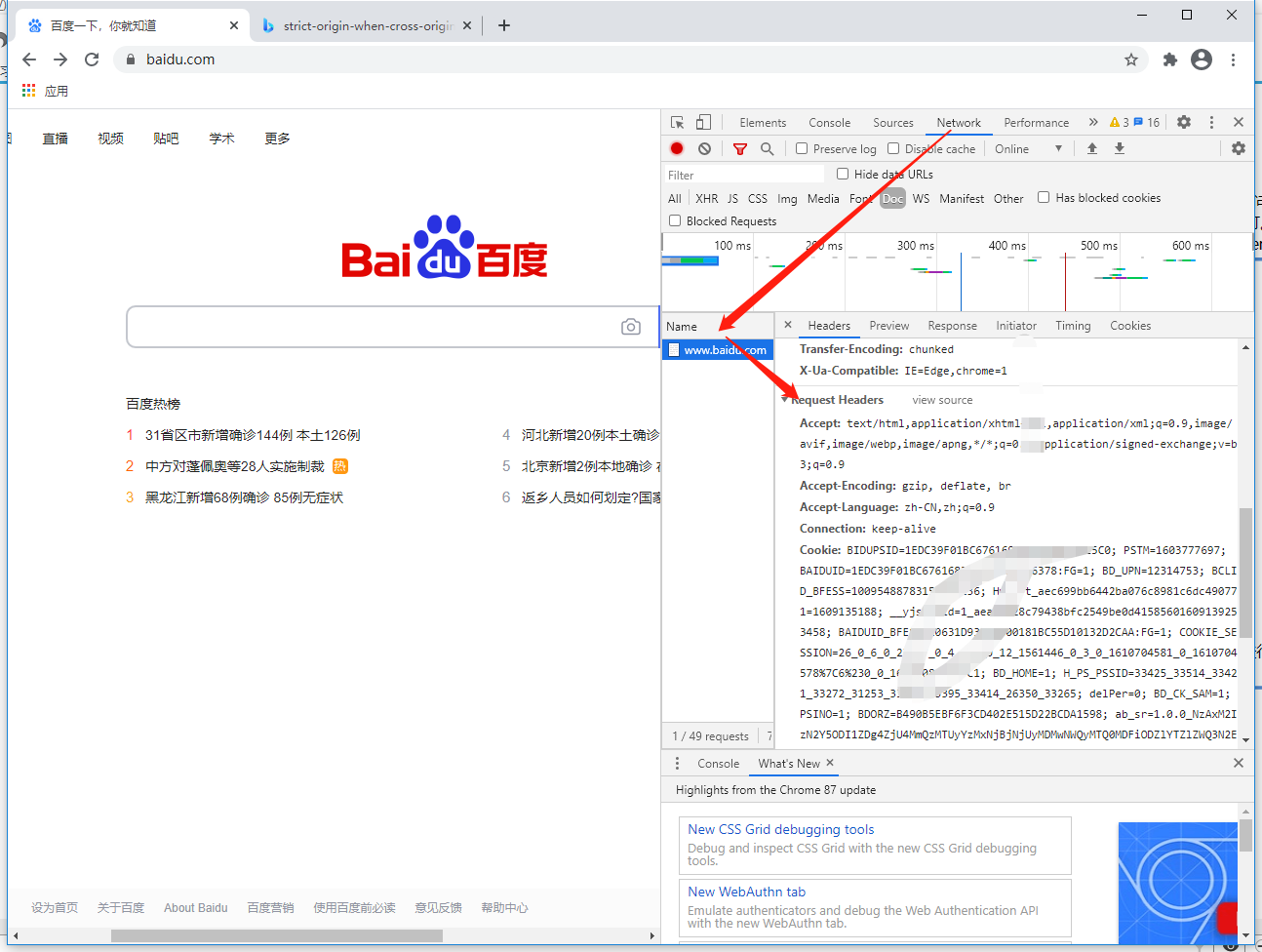Click the view source link
The height and width of the screenshot is (952, 1262).
click(x=941, y=399)
